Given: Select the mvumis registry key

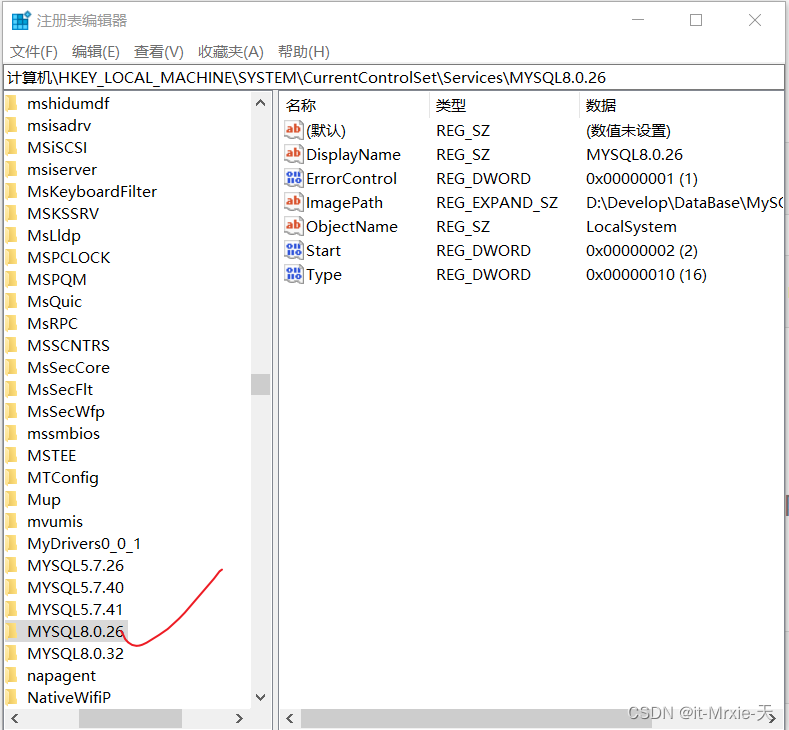Looking at the screenshot, I should pos(55,521).
